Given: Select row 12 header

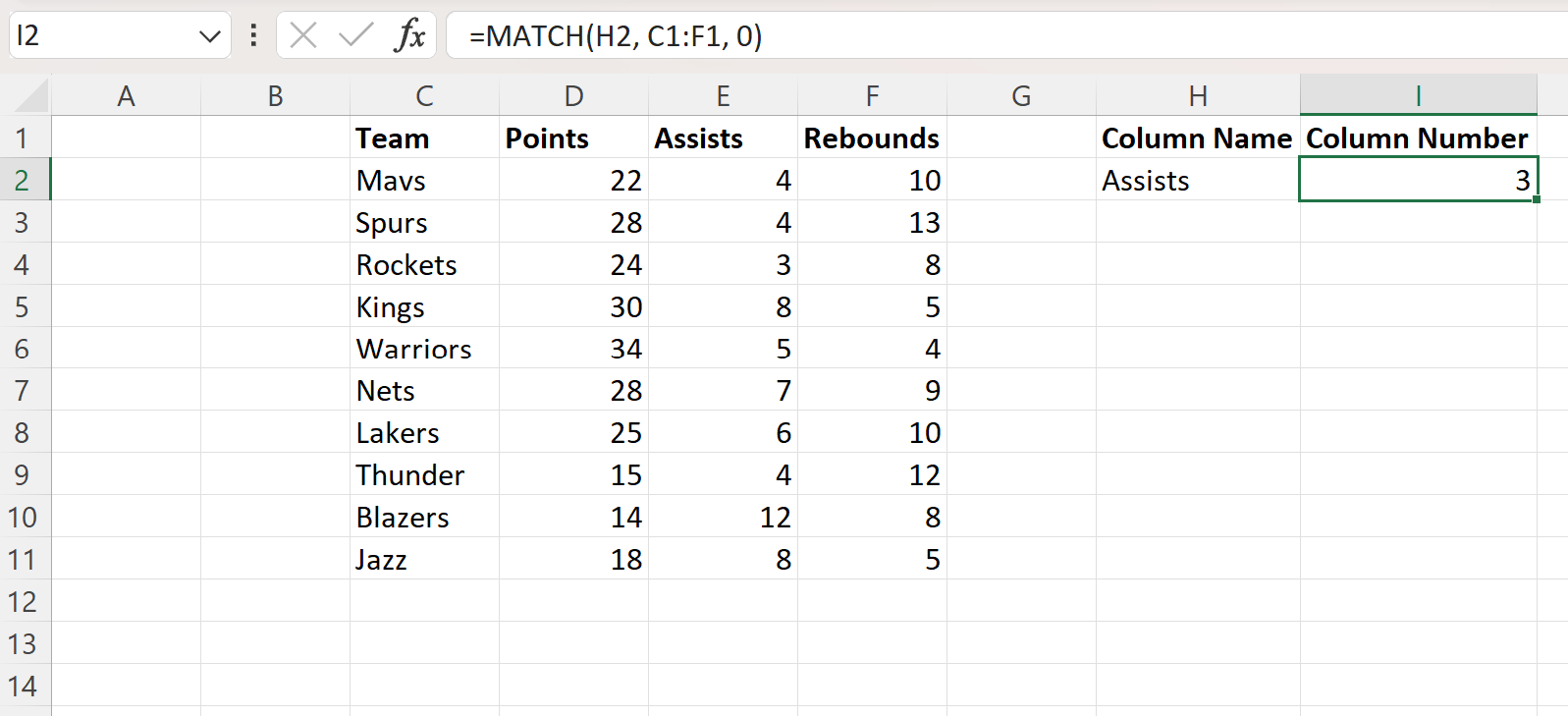Looking at the screenshot, I should click(24, 602).
